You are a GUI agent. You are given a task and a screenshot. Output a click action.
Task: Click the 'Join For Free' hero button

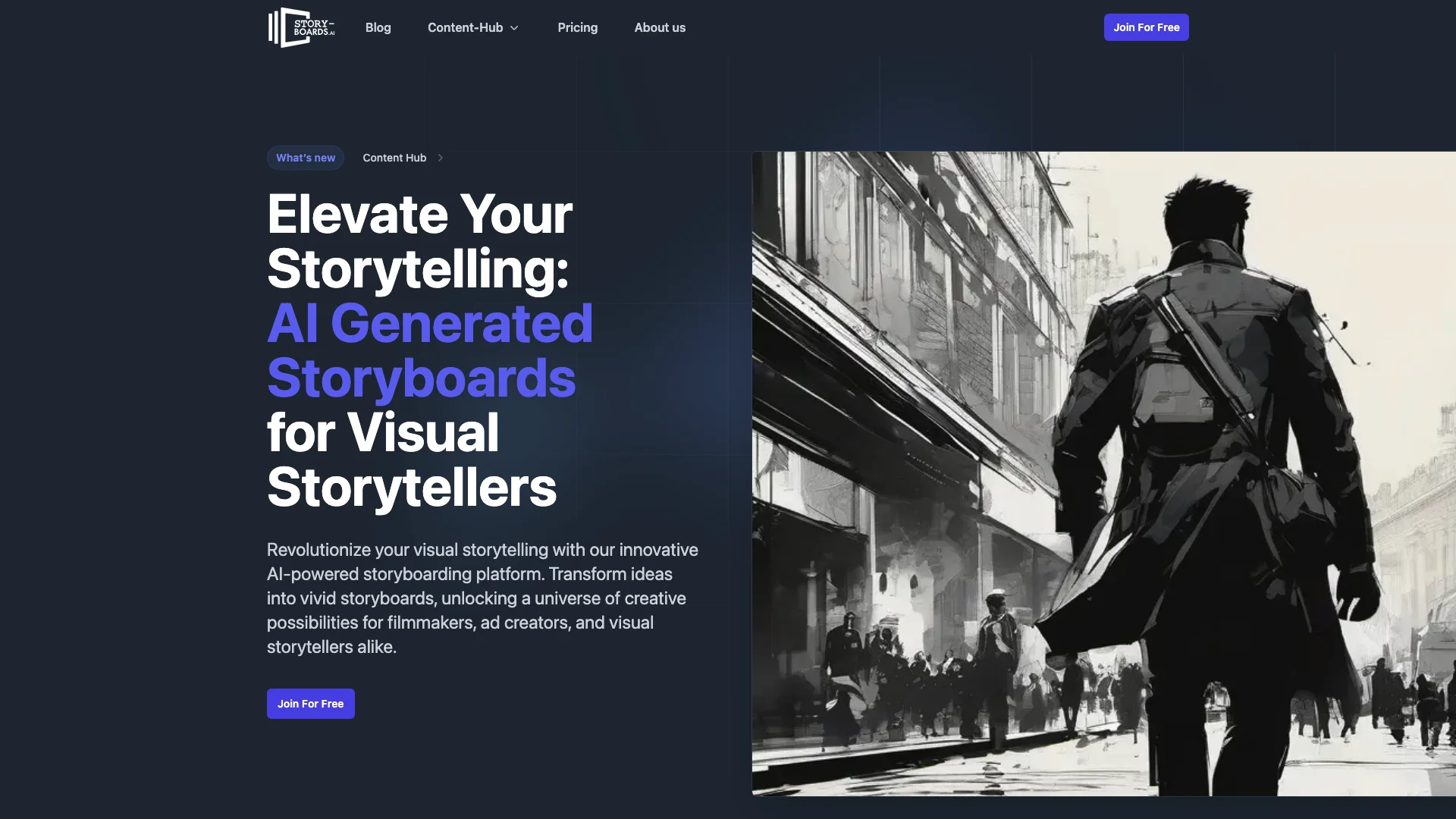pyautogui.click(x=310, y=703)
